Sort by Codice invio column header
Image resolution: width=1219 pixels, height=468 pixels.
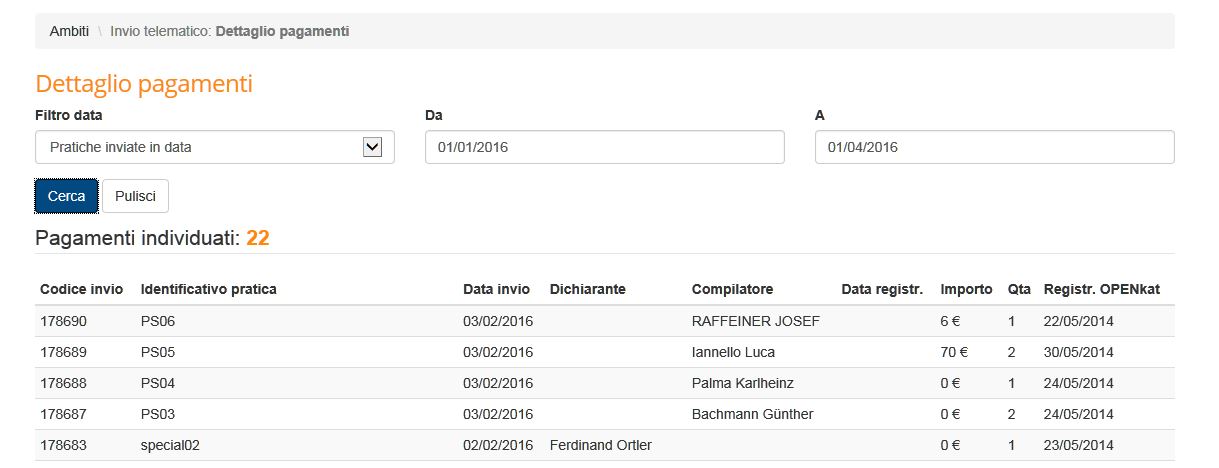pos(82,289)
